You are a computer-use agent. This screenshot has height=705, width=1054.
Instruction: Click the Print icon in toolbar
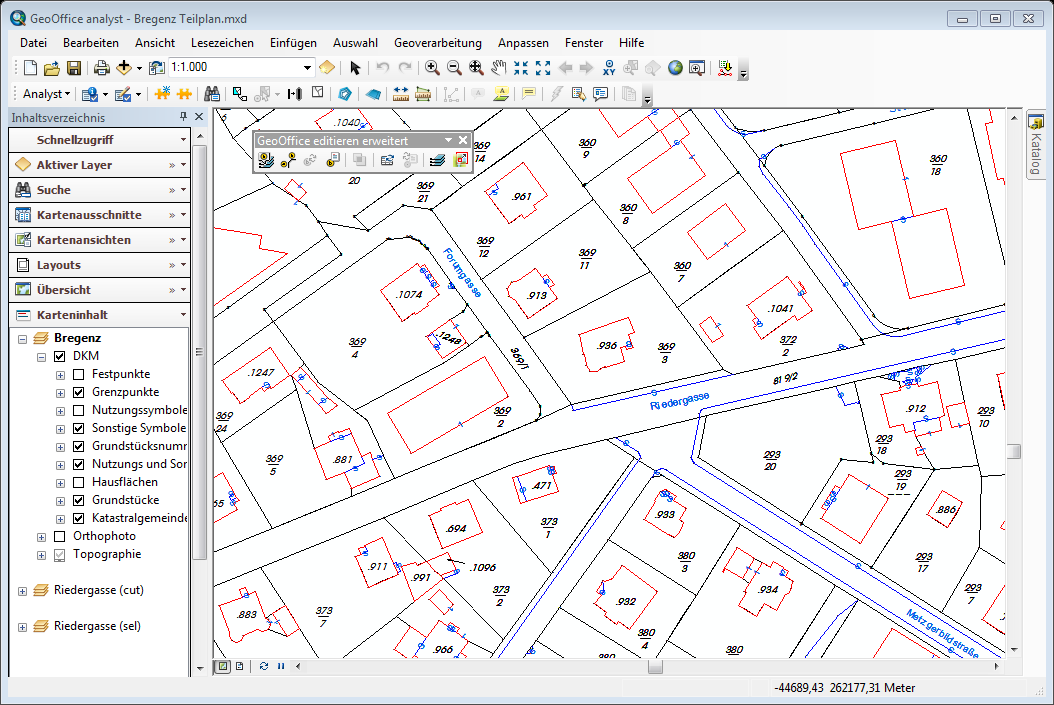pos(101,68)
